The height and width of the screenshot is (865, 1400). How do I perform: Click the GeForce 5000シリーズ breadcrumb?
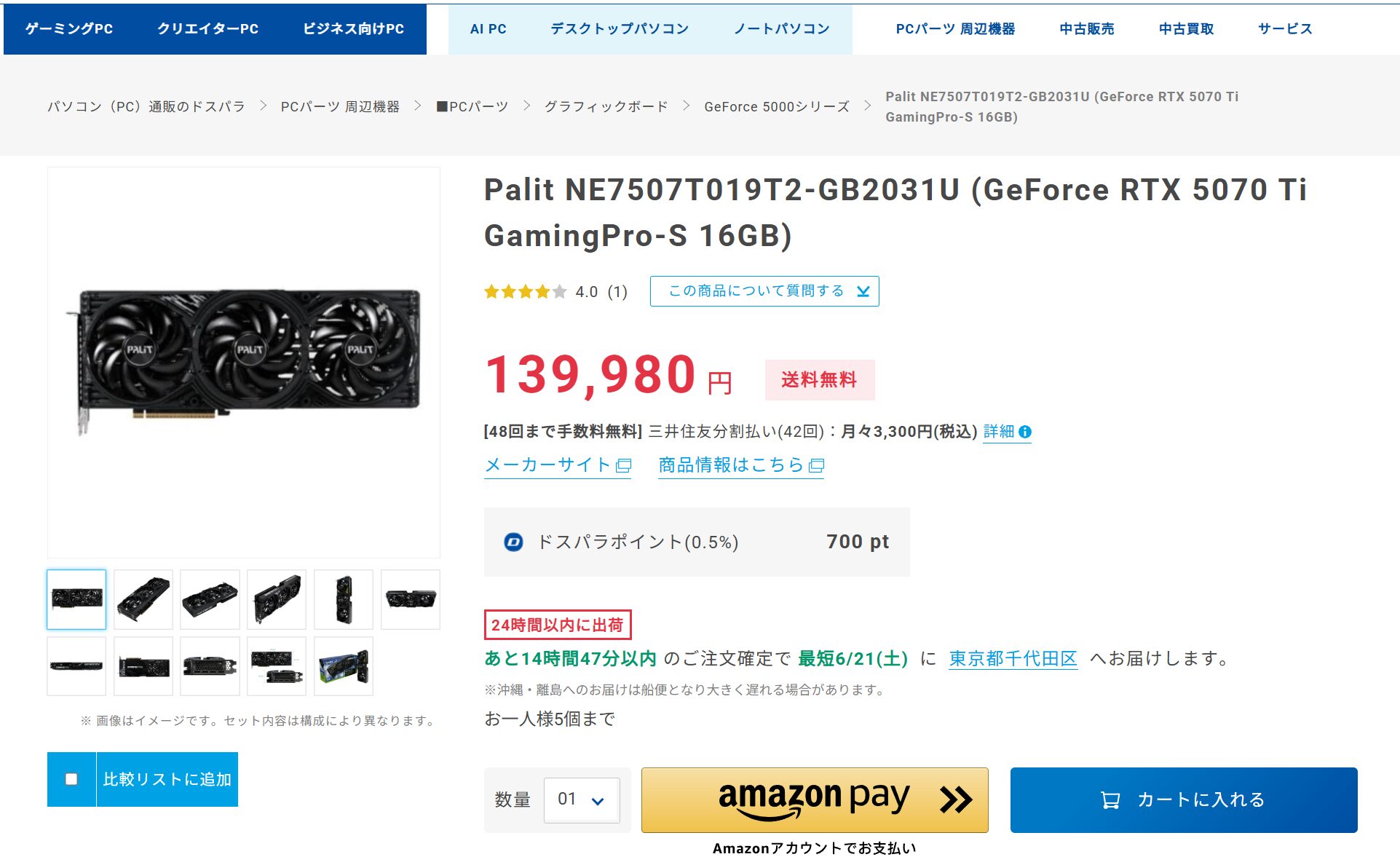point(776,106)
